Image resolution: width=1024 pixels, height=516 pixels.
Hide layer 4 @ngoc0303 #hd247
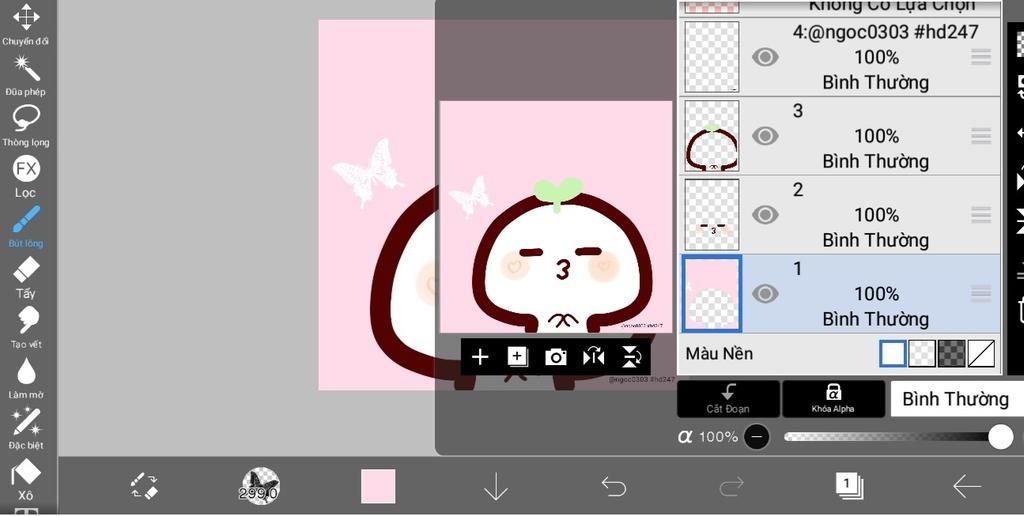[765, 57]
